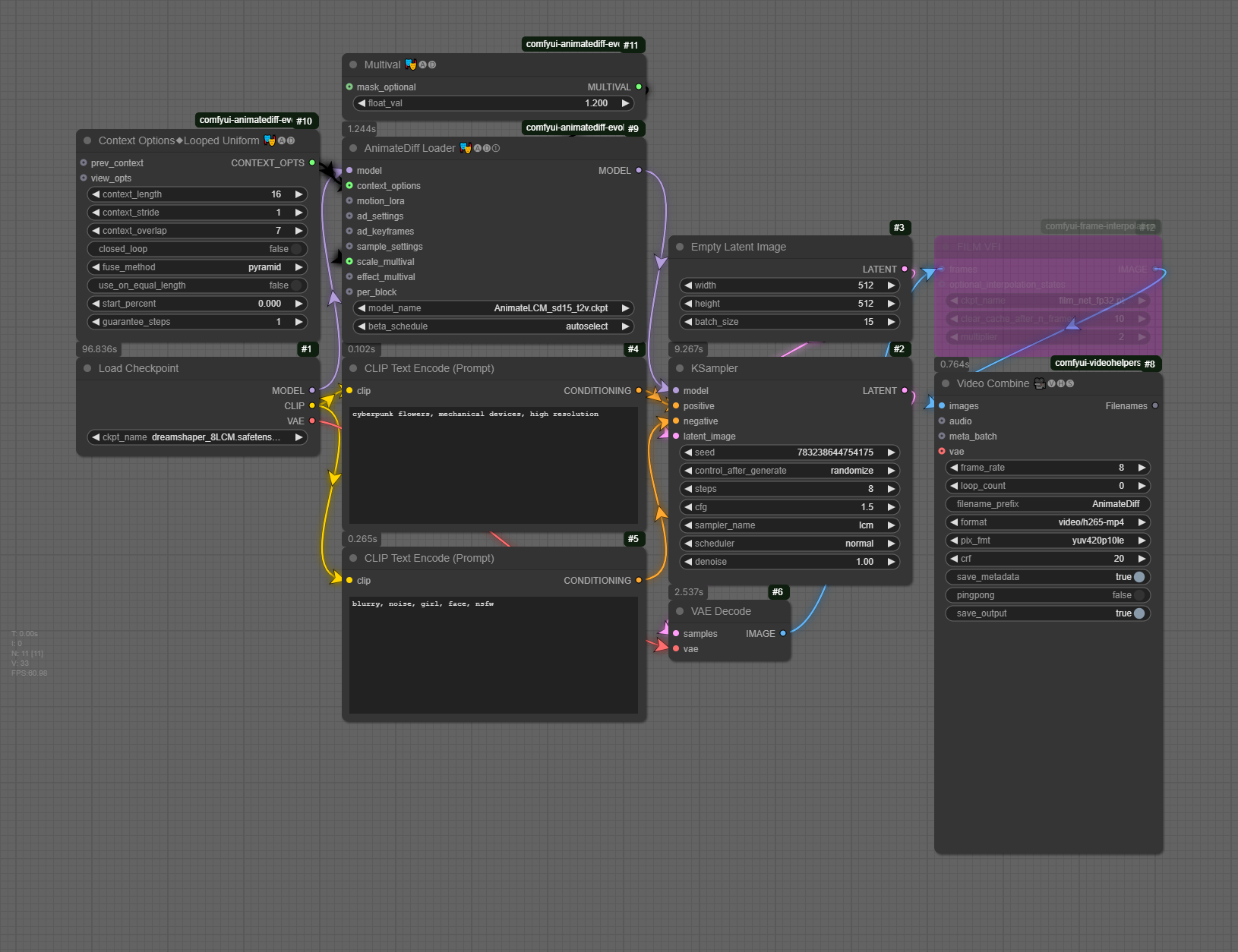Click the AnimateDiff Loader node collapse dot

[x=353, y=148]
